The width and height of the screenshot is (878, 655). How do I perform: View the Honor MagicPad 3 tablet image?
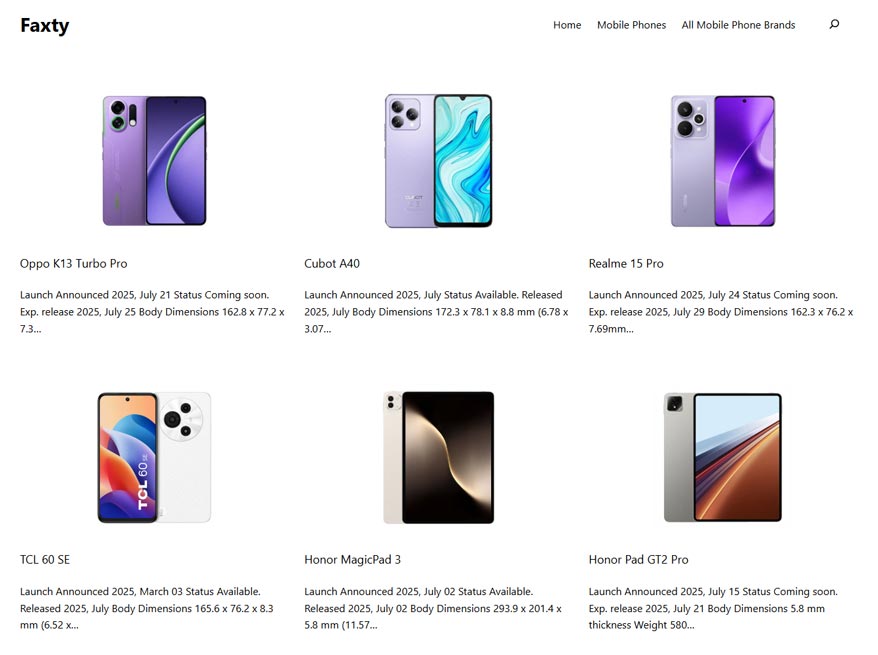[x=438, y=457]
